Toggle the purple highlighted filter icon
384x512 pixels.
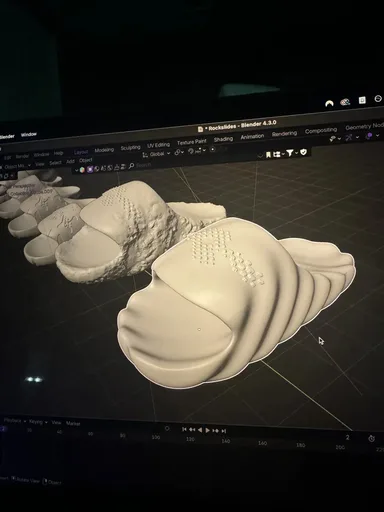[90, 169]
